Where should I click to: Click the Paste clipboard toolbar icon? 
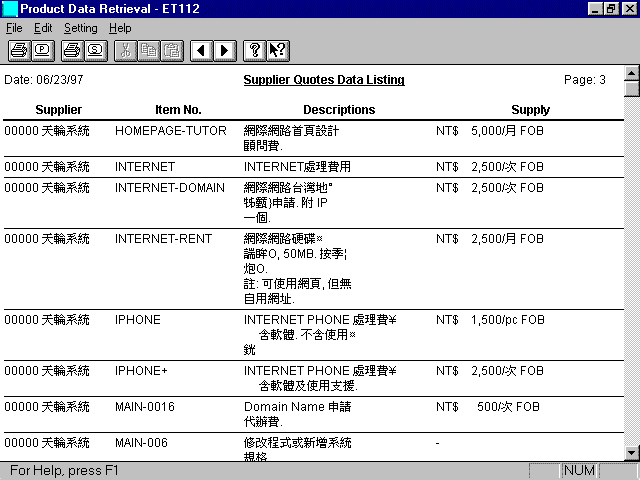coord(172,51)
